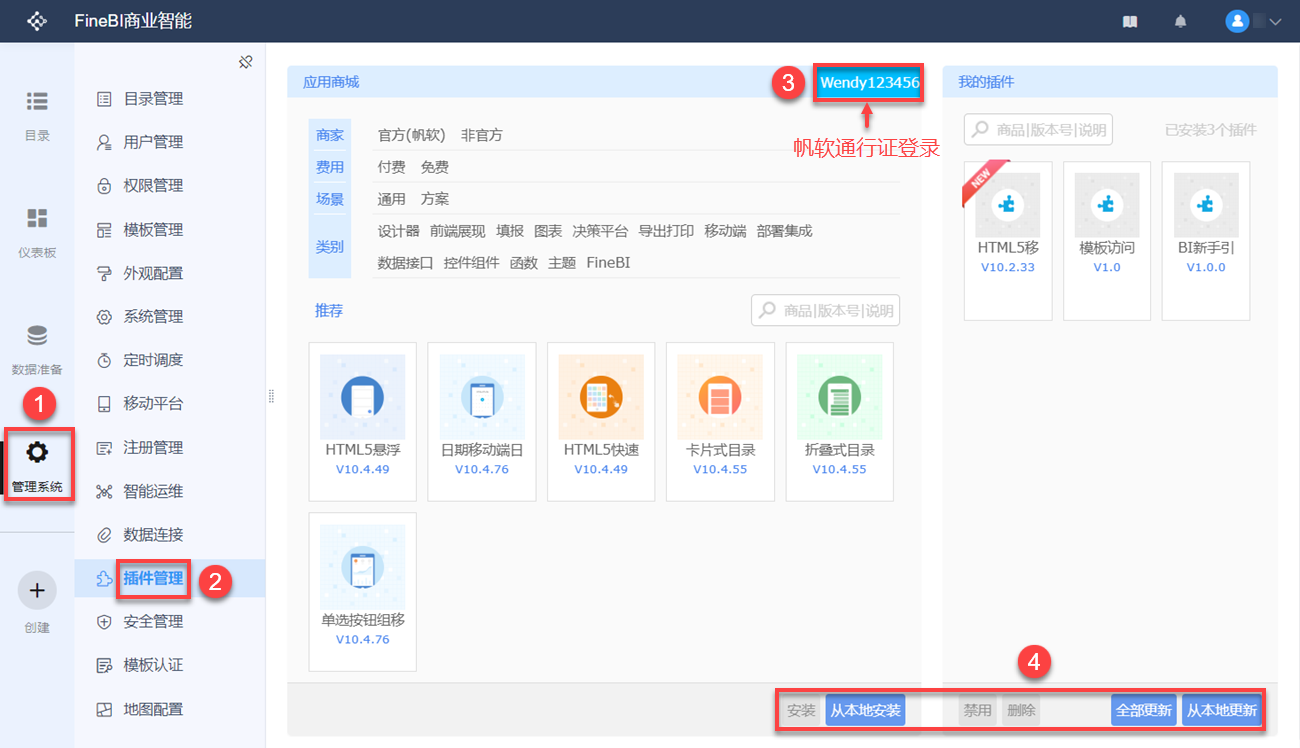Click the 定时调度 clock icon
The width and height of the screenshot is (1300, 748).
click(104, 360)
